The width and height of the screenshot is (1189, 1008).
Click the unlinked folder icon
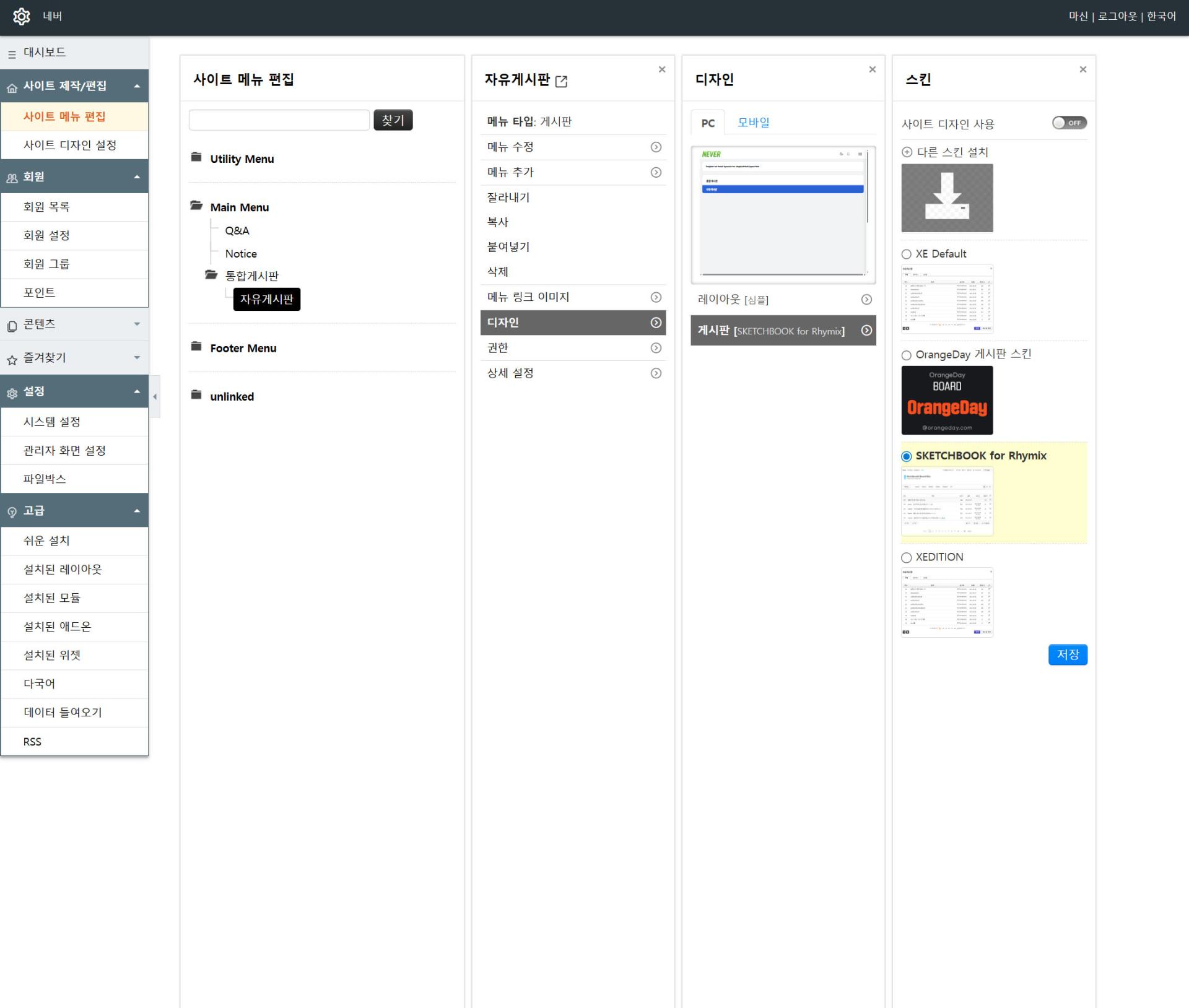pyautogui.click(x=196, y=395)
